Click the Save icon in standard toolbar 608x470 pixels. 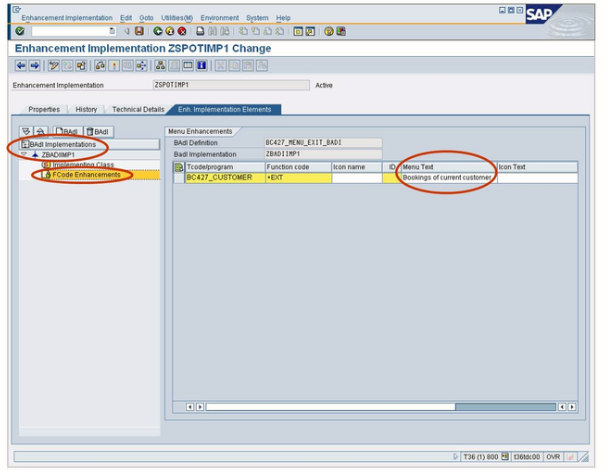[x=138, y=31]
